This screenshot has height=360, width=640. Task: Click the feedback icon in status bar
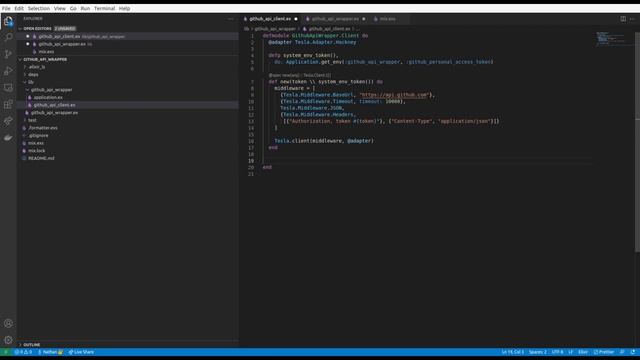click(x=622, y=352)
